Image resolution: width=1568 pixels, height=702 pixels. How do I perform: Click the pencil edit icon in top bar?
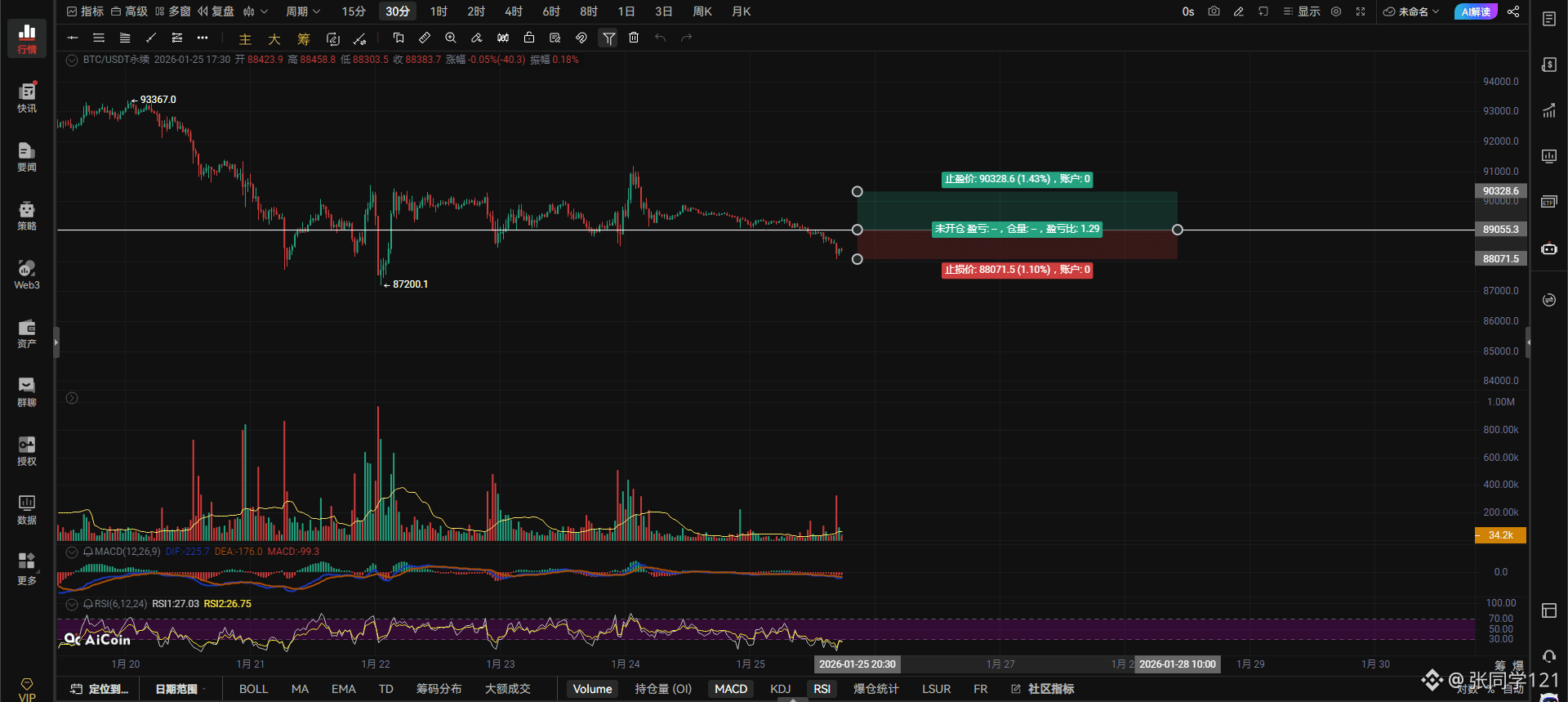tap(1239, 11)
